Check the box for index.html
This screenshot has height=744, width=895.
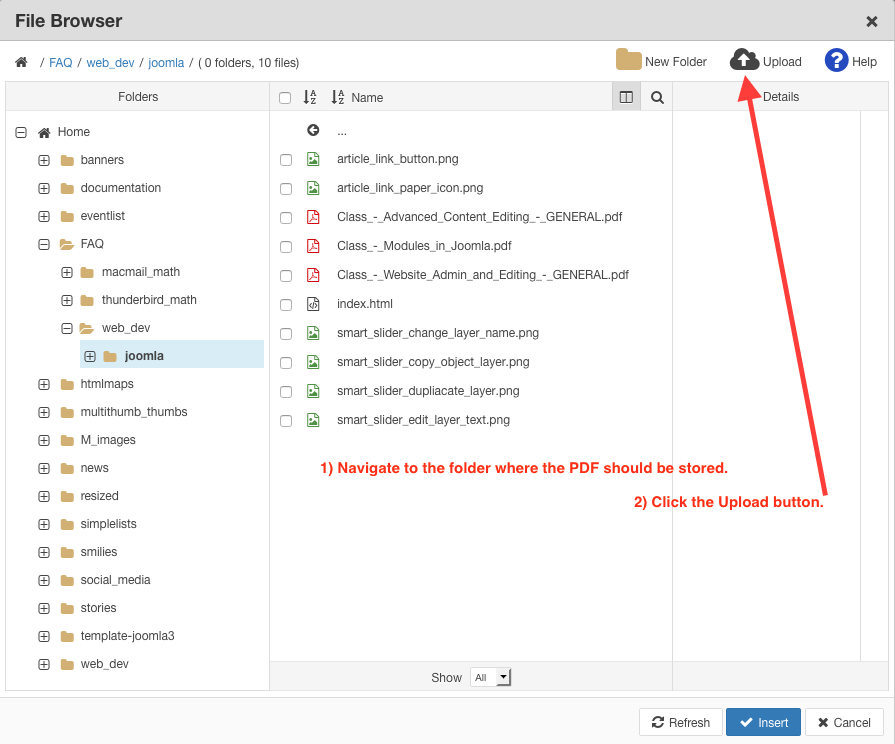click(286, 305)
